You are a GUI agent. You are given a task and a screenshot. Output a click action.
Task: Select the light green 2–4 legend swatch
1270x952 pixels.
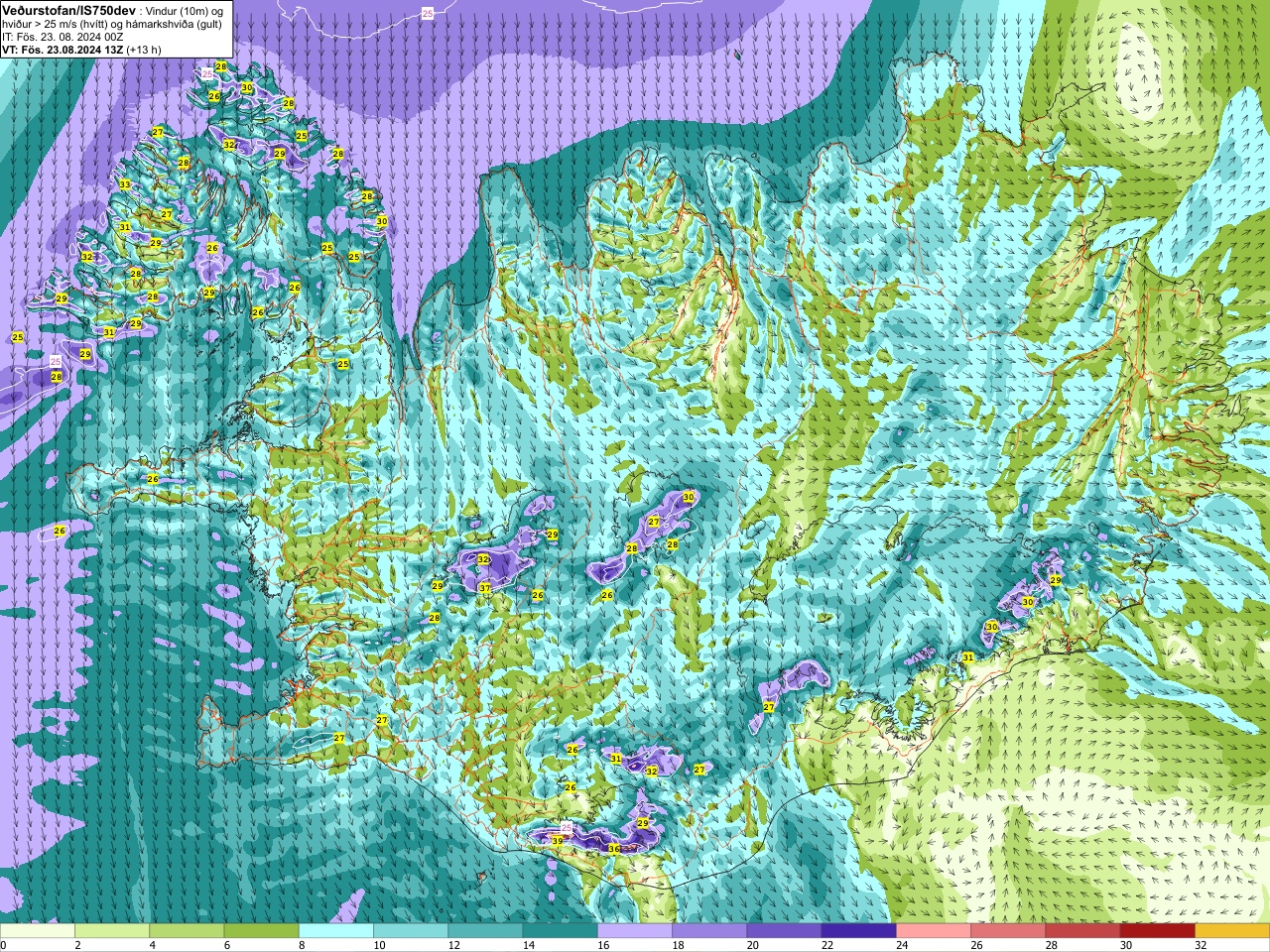pyautogui.click(x=112, y=931)
